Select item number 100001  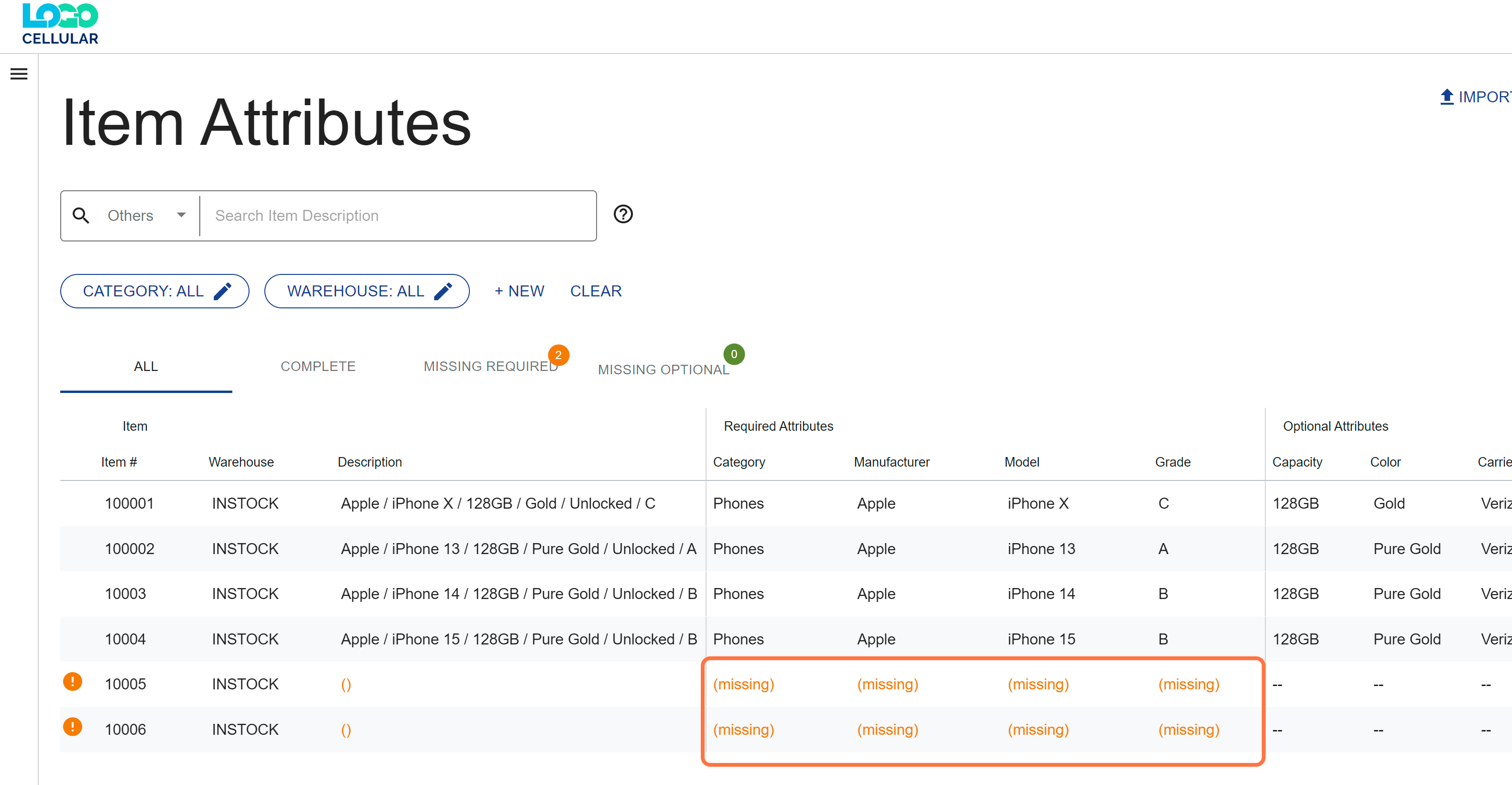coord(129,504)
